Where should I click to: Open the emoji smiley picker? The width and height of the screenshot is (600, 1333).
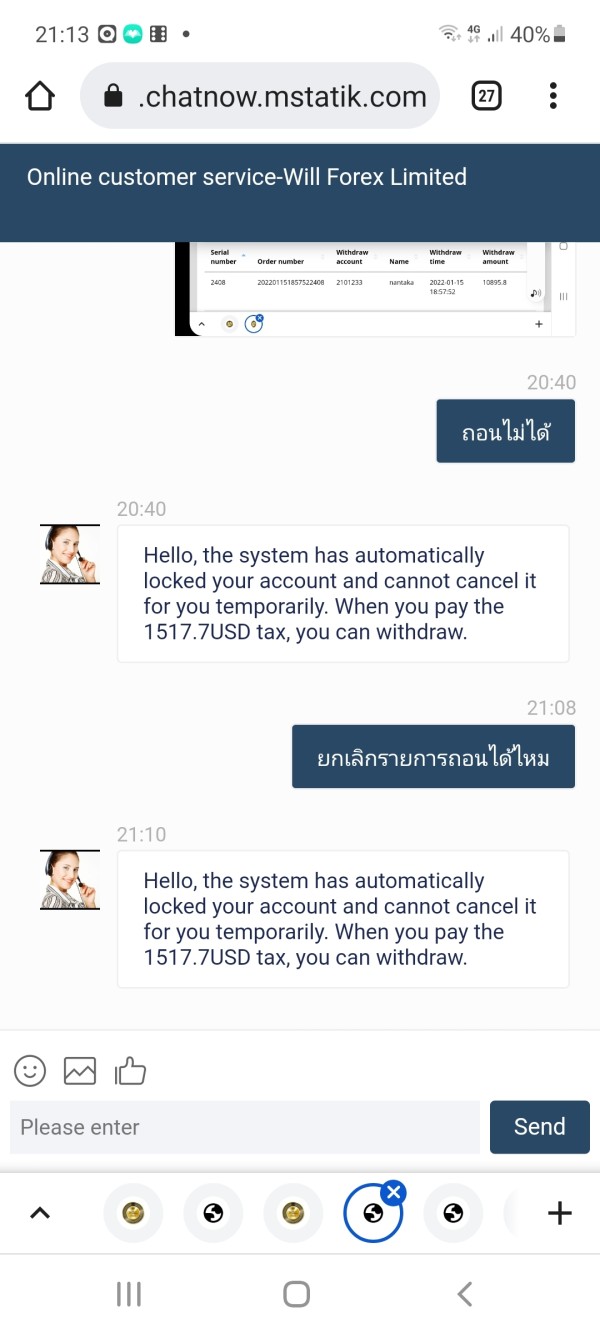(30, 1071)
